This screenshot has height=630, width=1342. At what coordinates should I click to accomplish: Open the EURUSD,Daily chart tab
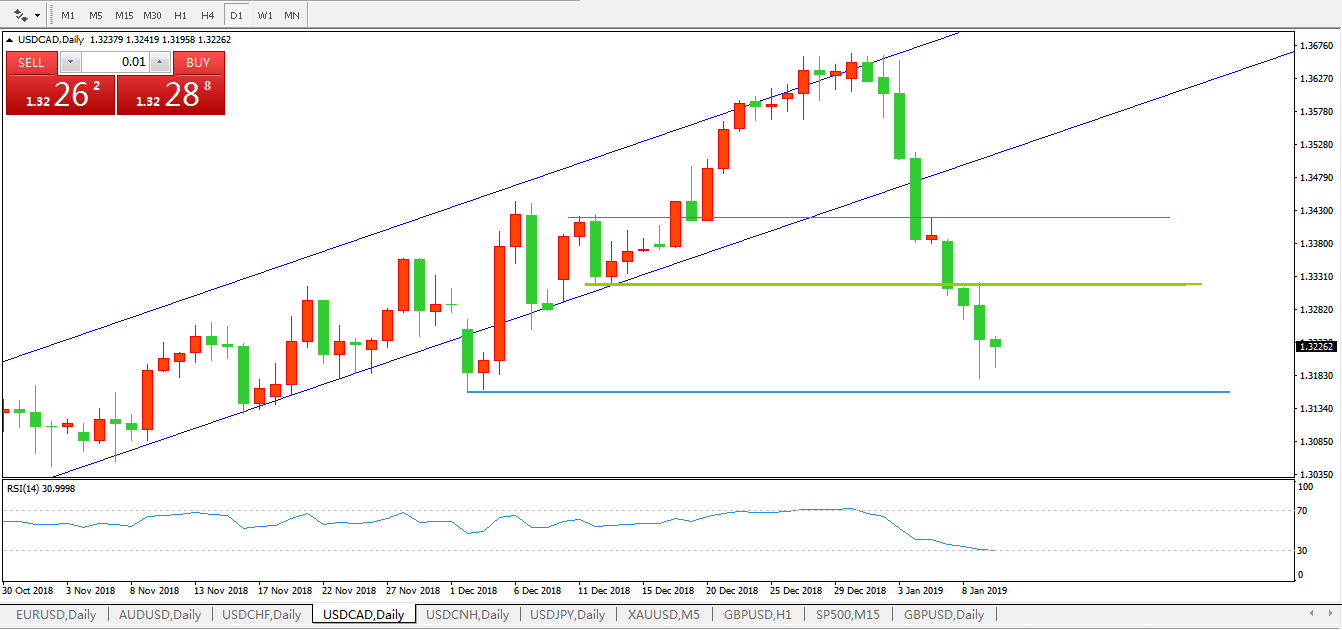55,615
